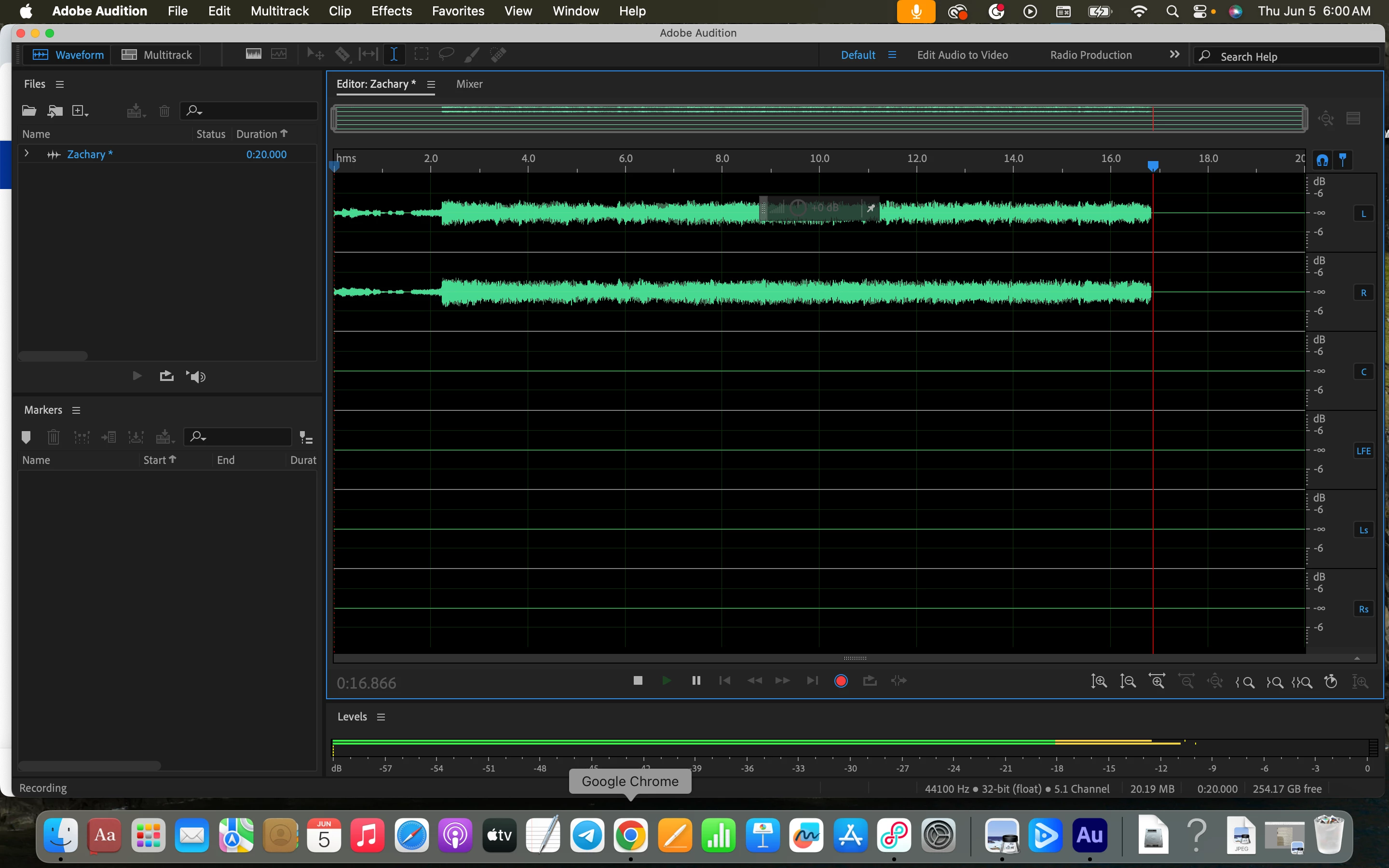Screen dimensions: 1389x868
Task: Select the Edit Audio to Video workspace
Action: click(x=962, y=55)
